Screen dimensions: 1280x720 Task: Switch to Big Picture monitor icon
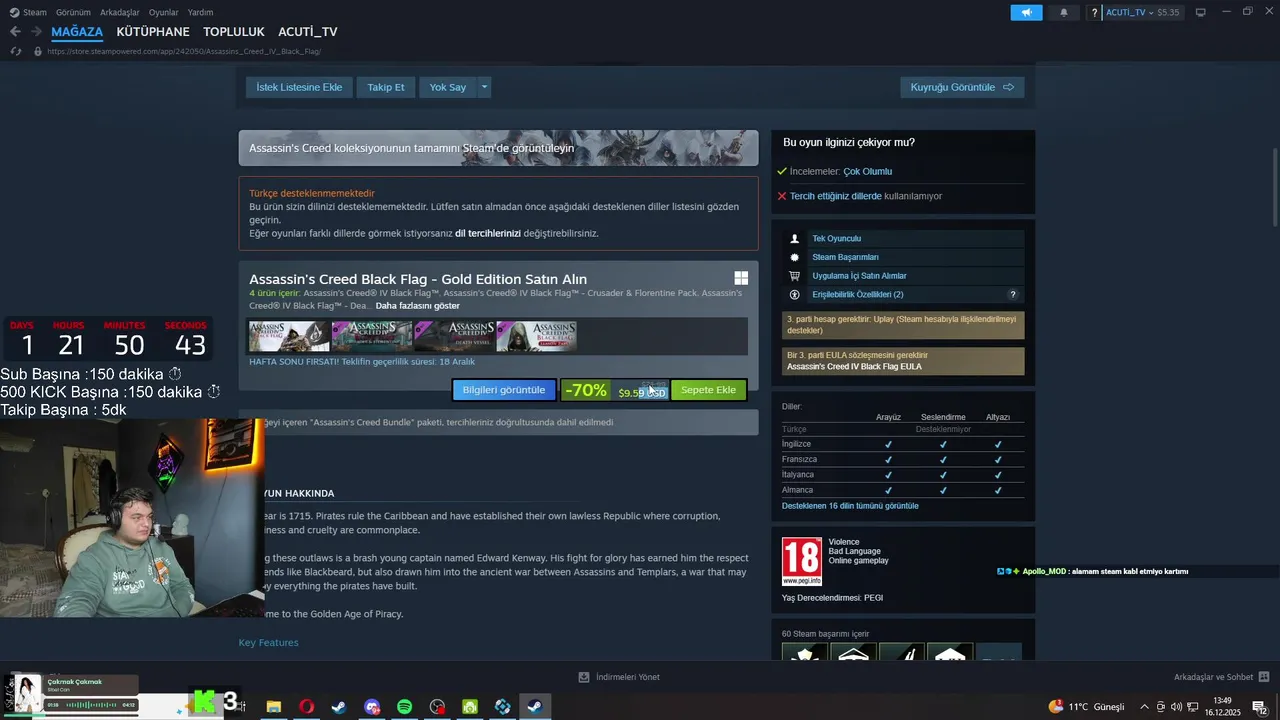pyautogui.click(x=1201, y=12)
